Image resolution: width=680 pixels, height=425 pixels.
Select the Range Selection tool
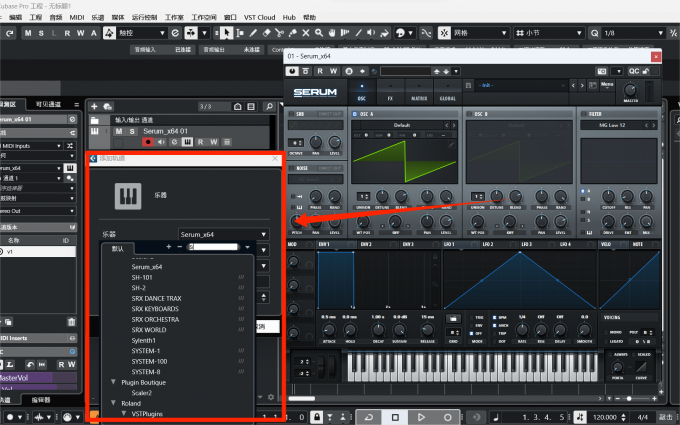[240, 33]
